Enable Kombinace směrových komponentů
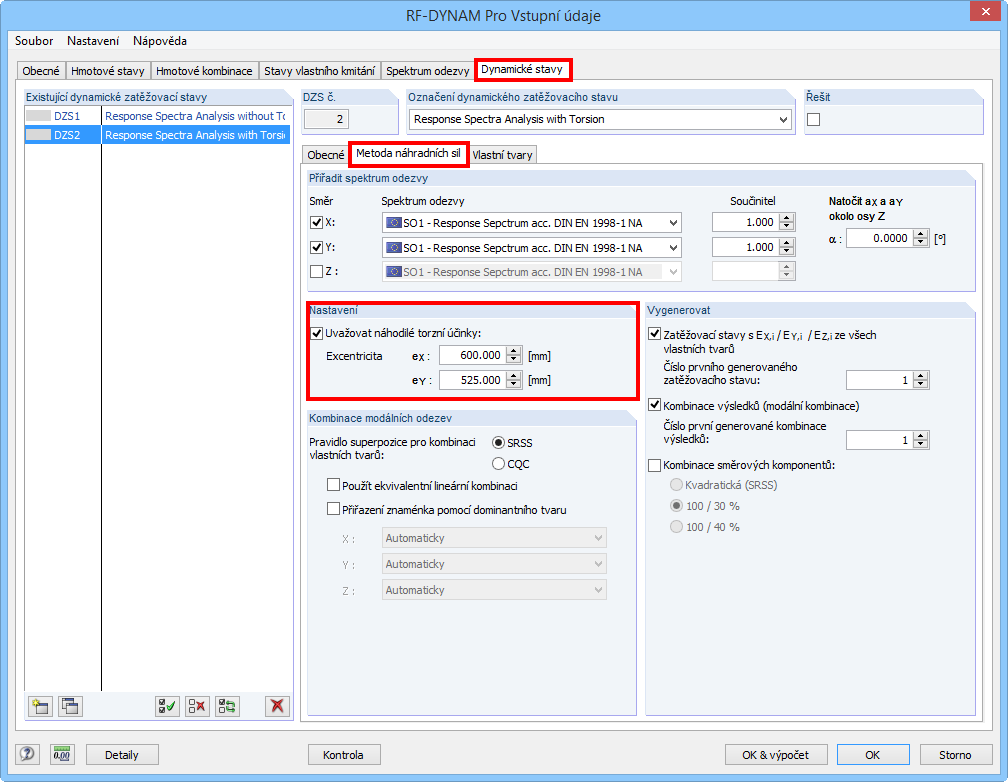The height and width of the screenshot is (782, 1008). (x=654, y=465)
